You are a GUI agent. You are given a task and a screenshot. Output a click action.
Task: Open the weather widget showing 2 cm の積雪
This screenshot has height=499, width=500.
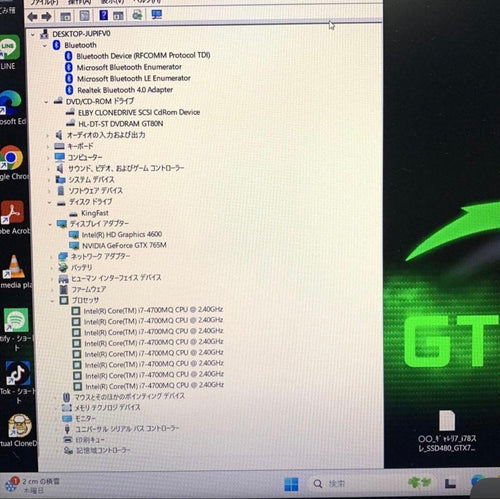[33, 485]
